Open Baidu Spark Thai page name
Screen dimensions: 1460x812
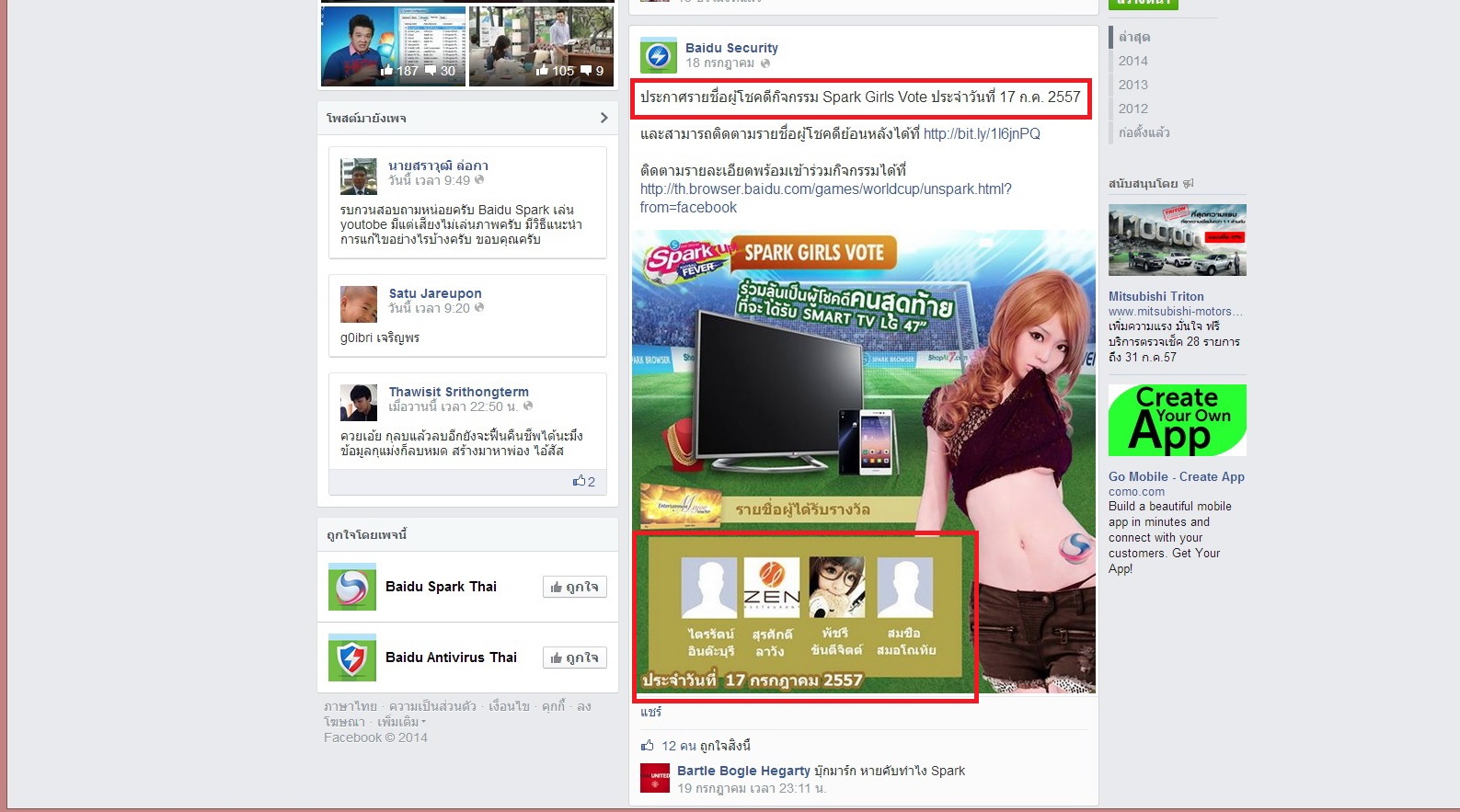point(441,587)
